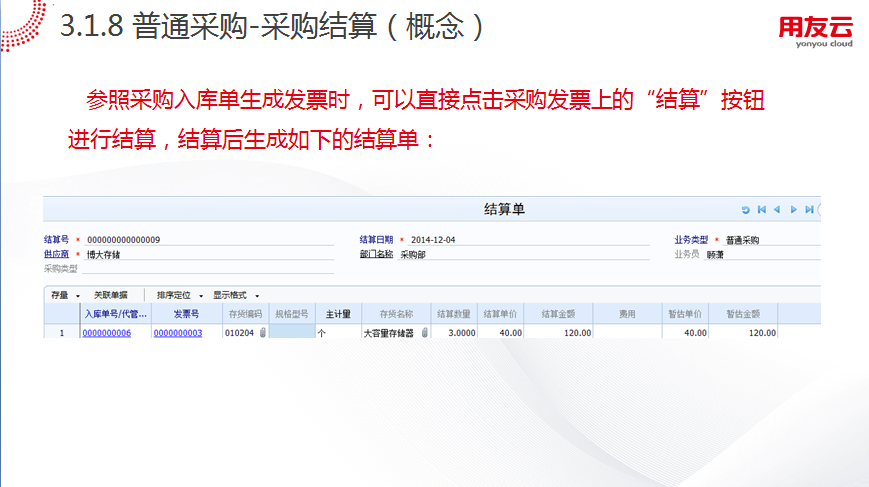
Task: Click quantity cell 3.0000
Action: coord(454,332)
